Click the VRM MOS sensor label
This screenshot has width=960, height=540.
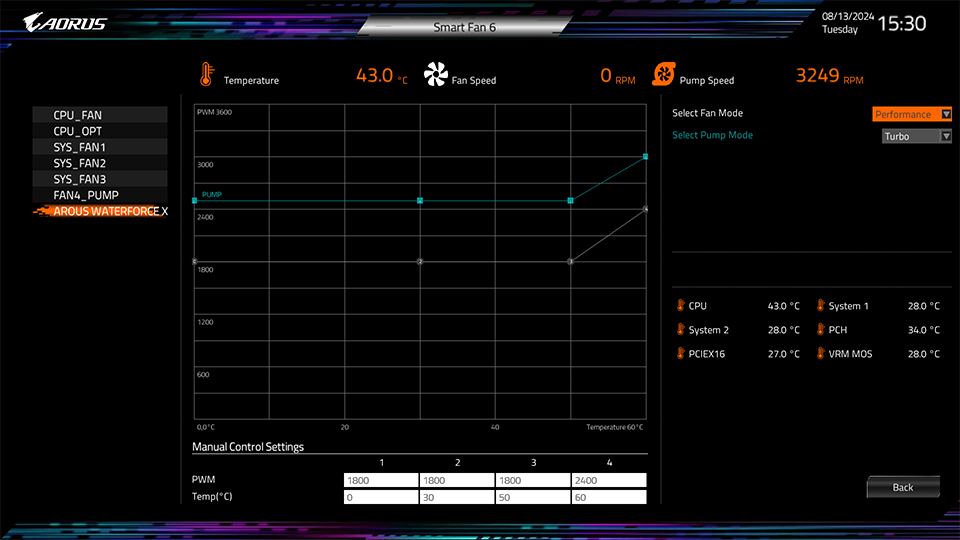(850, 353)
